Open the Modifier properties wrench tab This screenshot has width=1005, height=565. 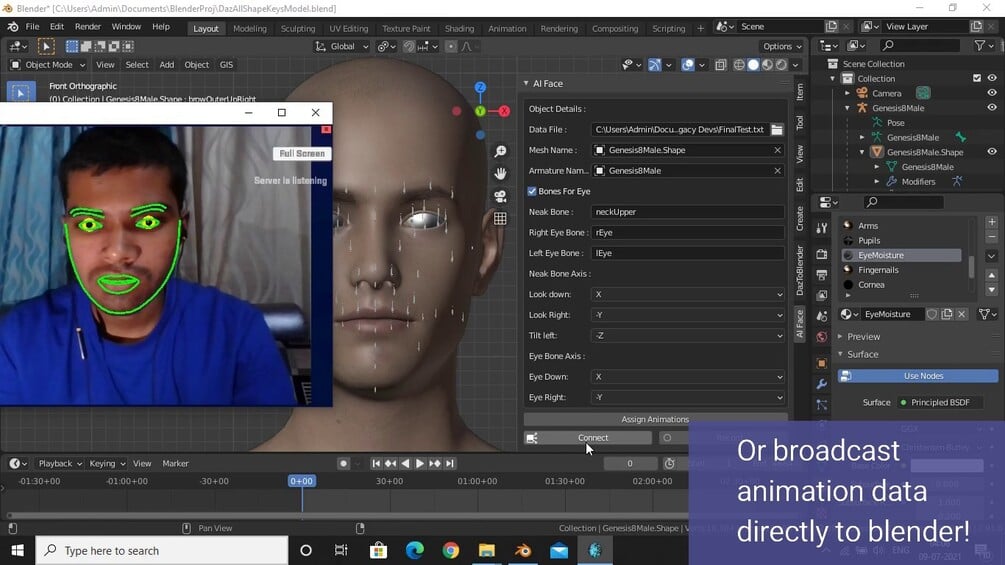(821, 384)
